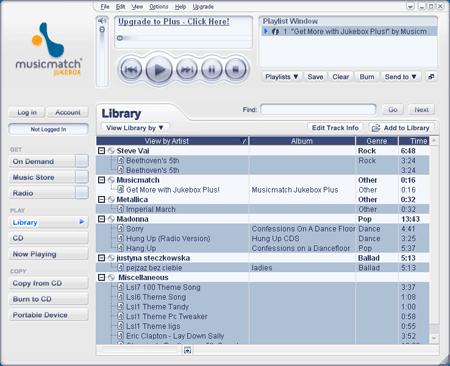The width and height of the screenshot is (450, 366).
Task: Pause playback with the Pause button
Action: click(x=211, y=70)
